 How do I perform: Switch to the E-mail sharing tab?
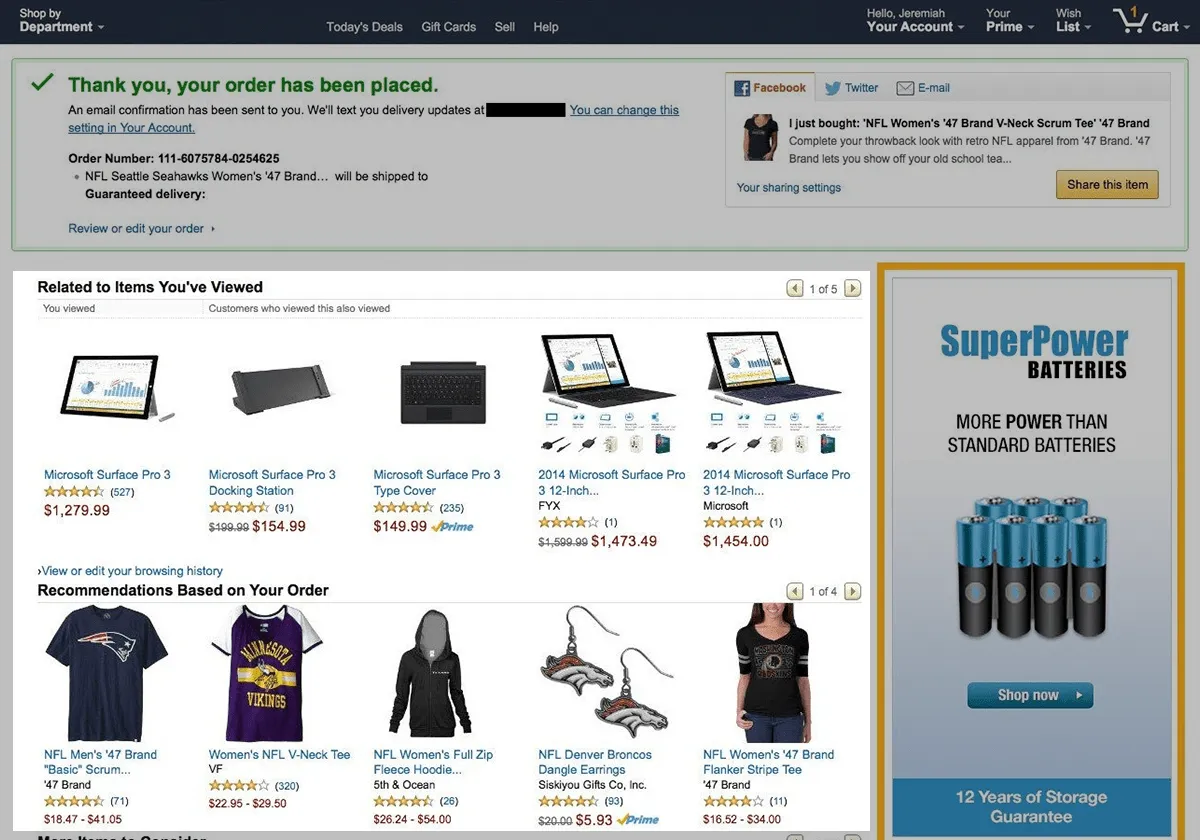(x=923, y=88)
